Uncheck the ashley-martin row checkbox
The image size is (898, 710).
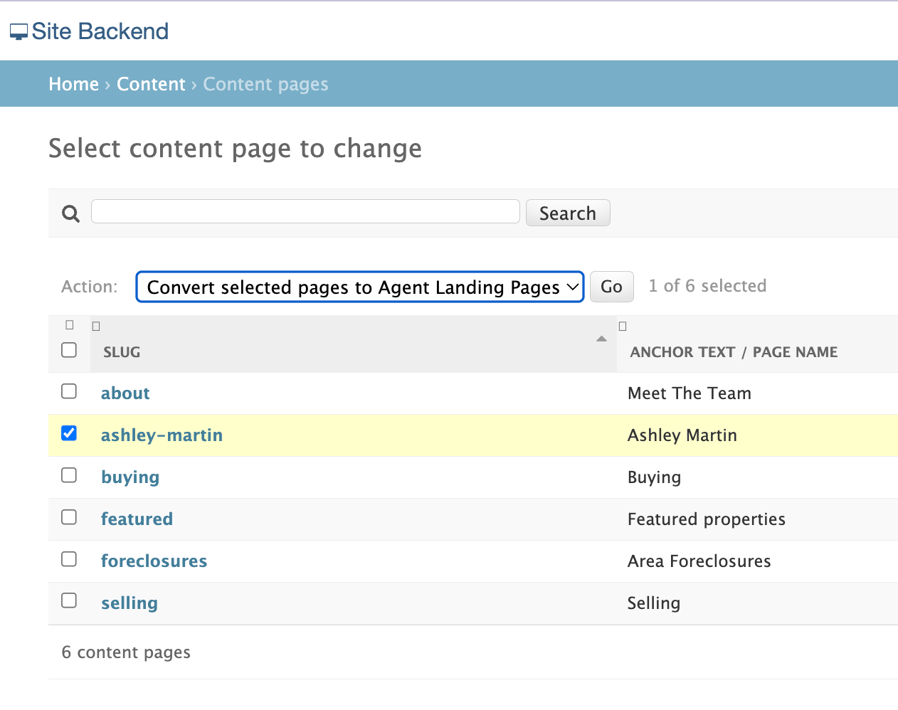(69, 433)
